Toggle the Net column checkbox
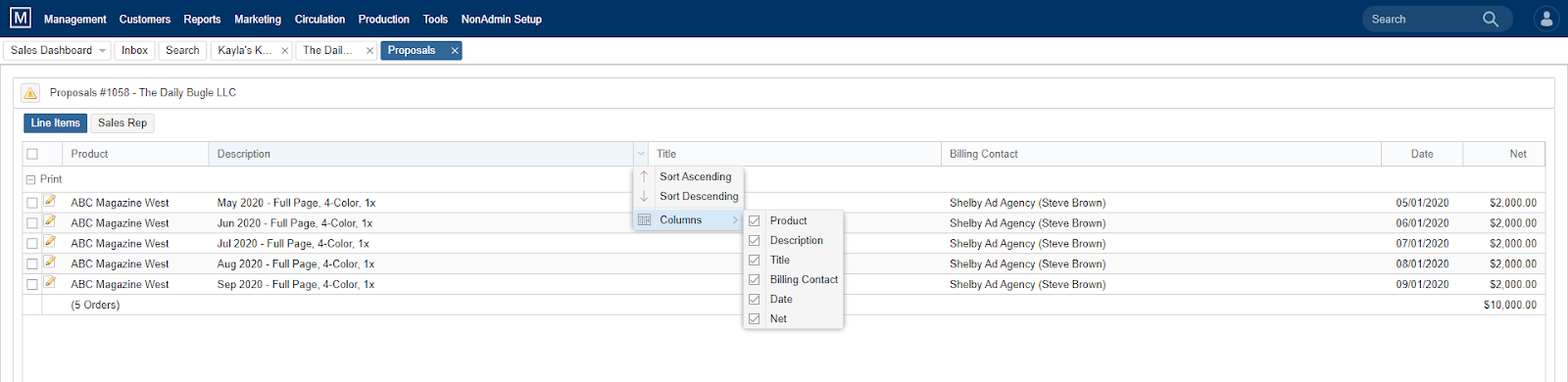The image size is (1568, 382). coord(755,318)
